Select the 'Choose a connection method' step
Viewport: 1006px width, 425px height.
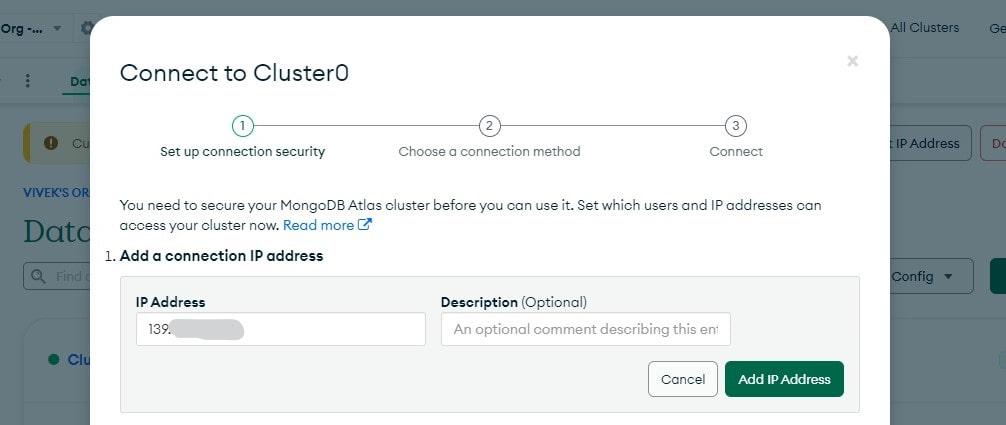point(489,152)
